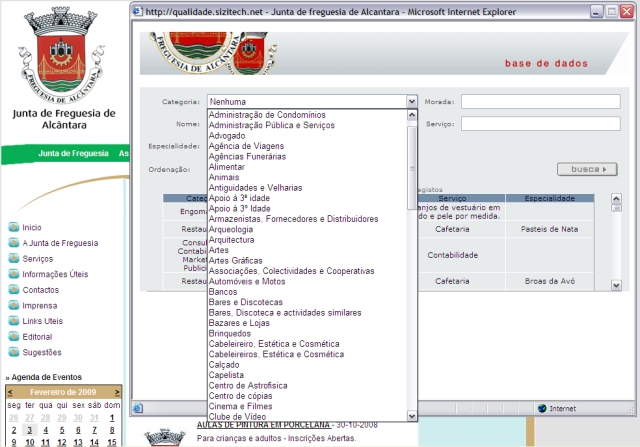This screenshot has width=640, height=447.
Task: Choose 'Bancos' from the category list
Action: [x=224, y=292]
